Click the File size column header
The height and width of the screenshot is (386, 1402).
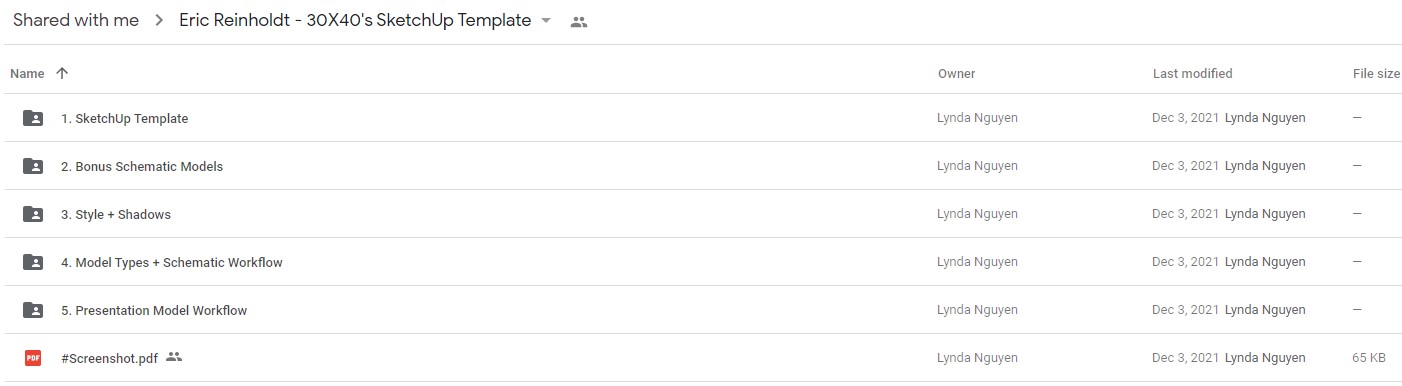pyautogui.click(x=1376, y=73)
